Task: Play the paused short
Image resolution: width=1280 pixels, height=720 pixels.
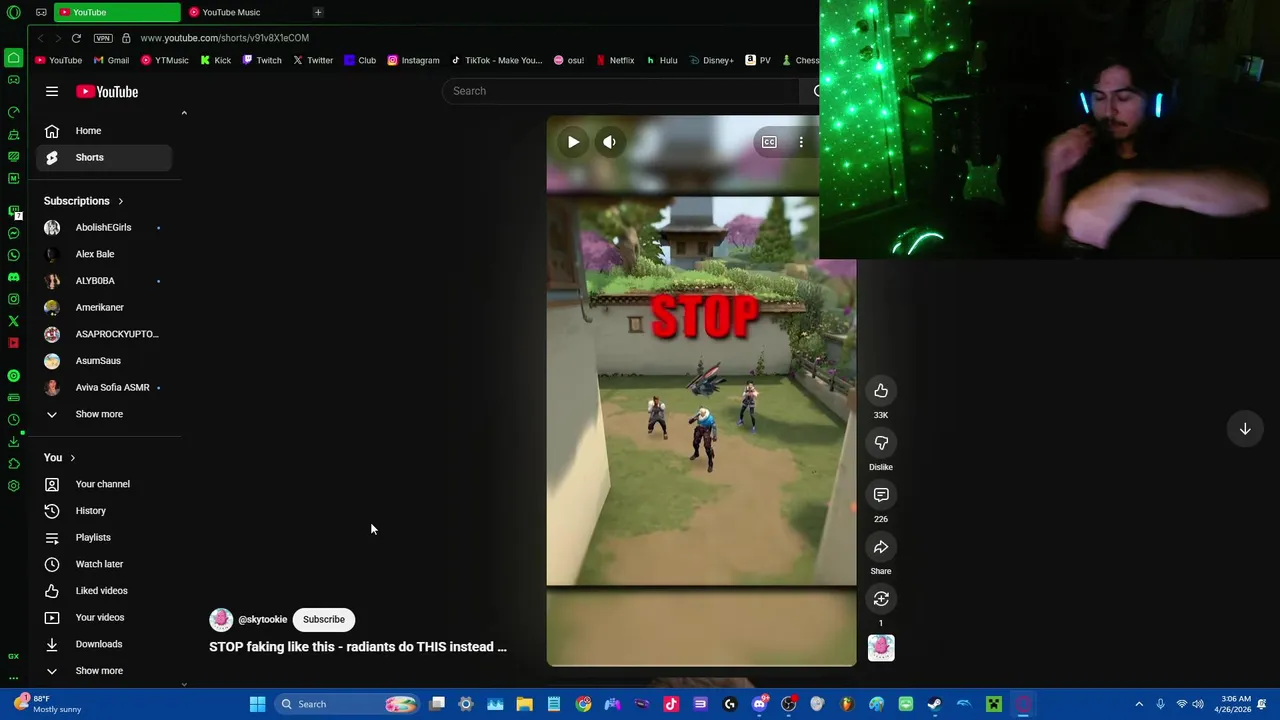Action: tap(573, 142)
